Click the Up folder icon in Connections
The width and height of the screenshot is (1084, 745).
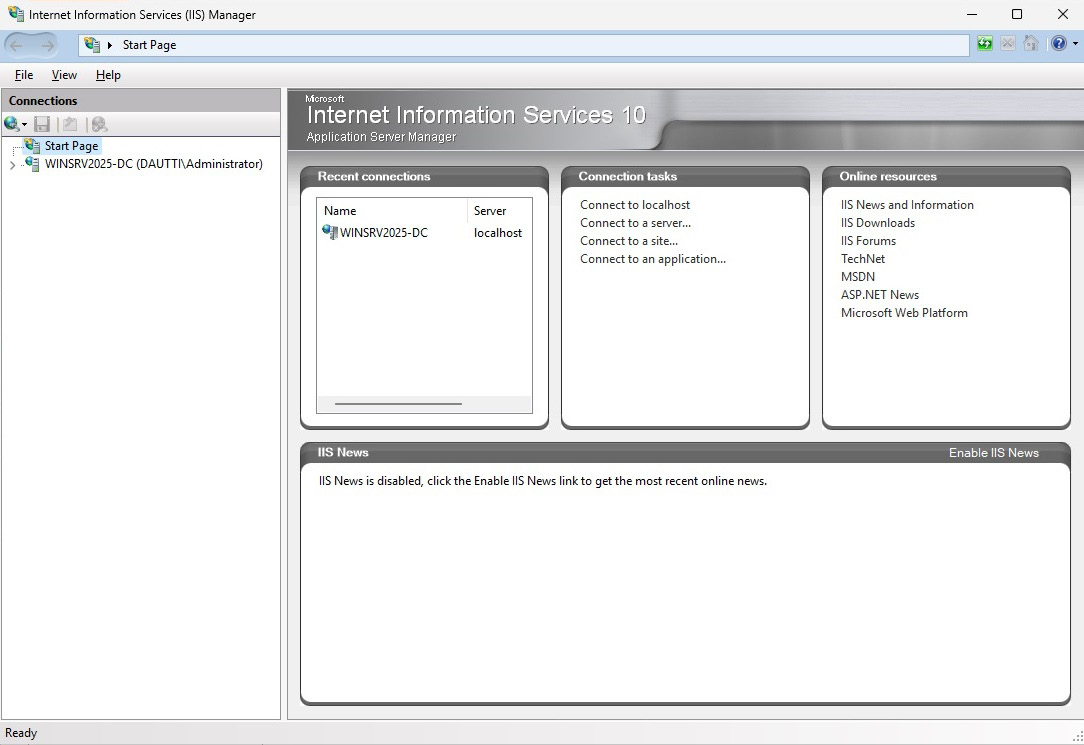[70, 124]
